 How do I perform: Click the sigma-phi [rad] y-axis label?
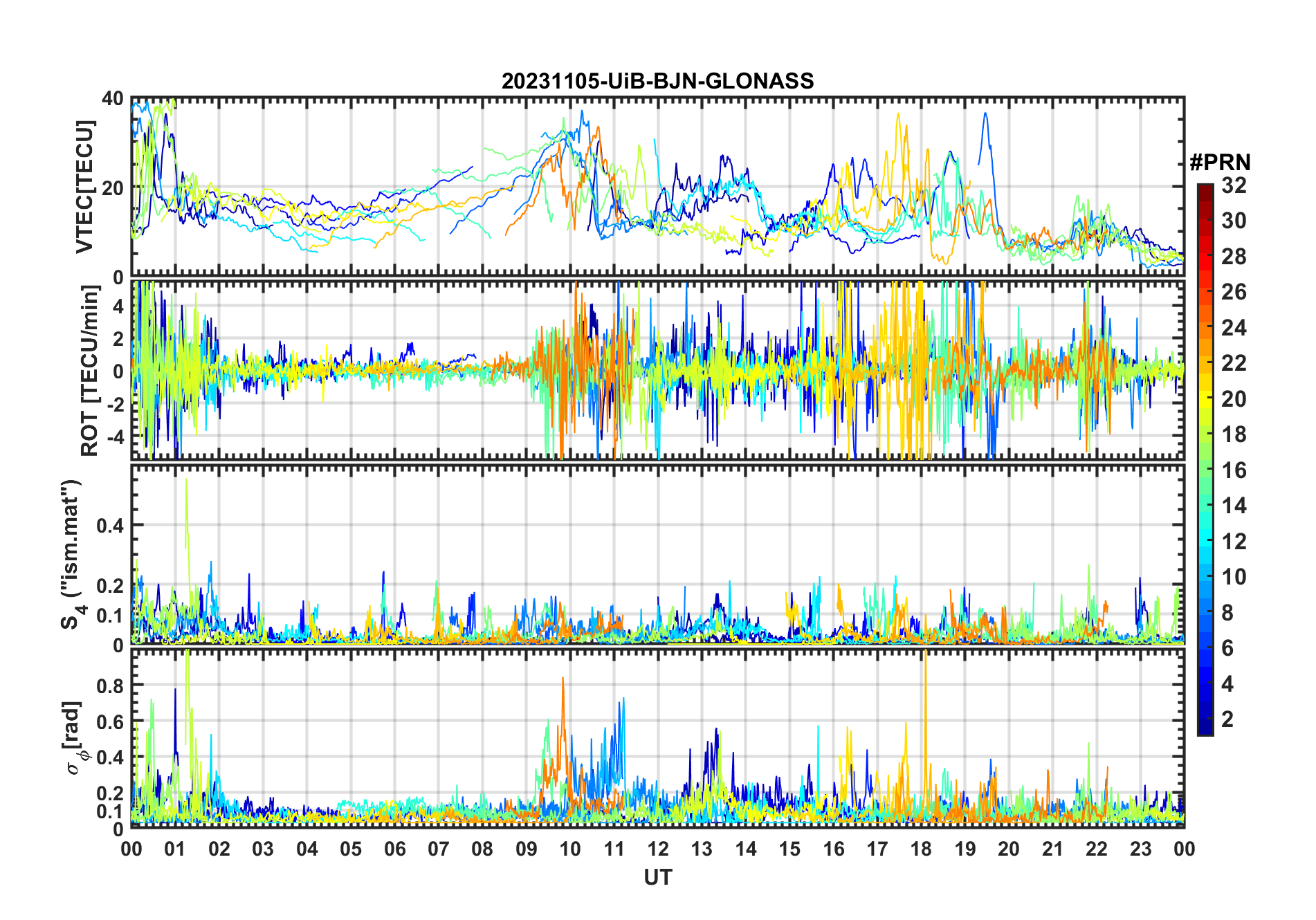[x=75, y=738]
